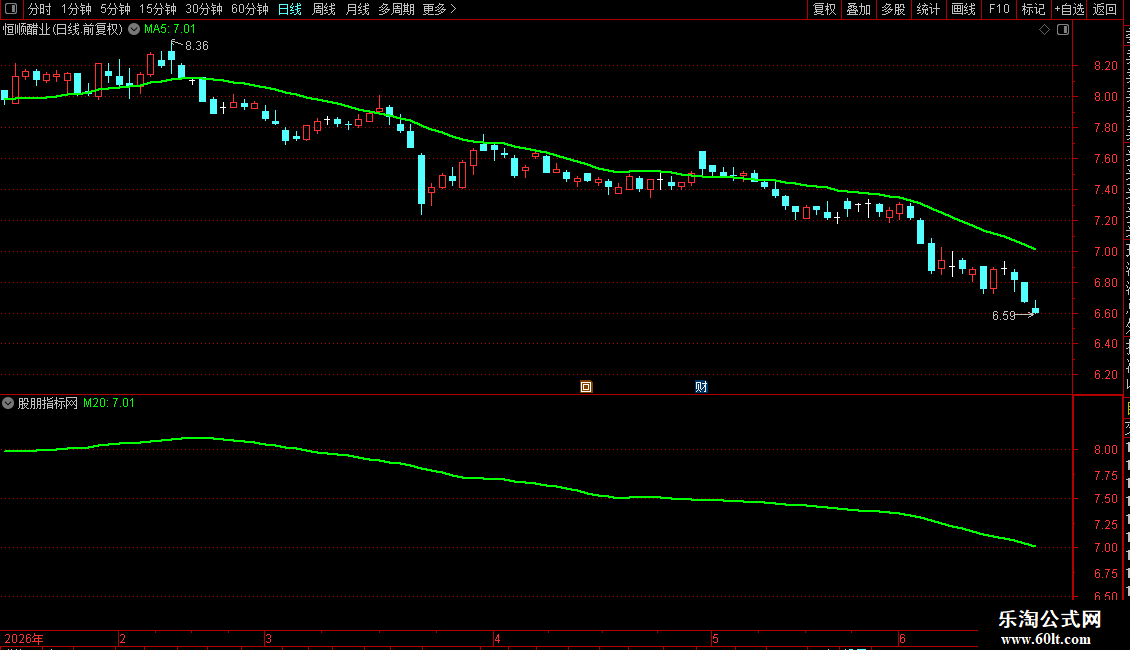1130x650 pixels.
Task: Open the 画线 drawing tools
Action: click(x=963, y=9)
